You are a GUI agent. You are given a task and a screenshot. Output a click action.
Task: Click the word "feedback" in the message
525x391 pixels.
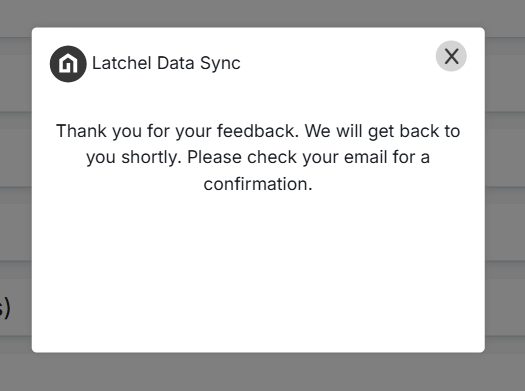(x=256, y=131)
